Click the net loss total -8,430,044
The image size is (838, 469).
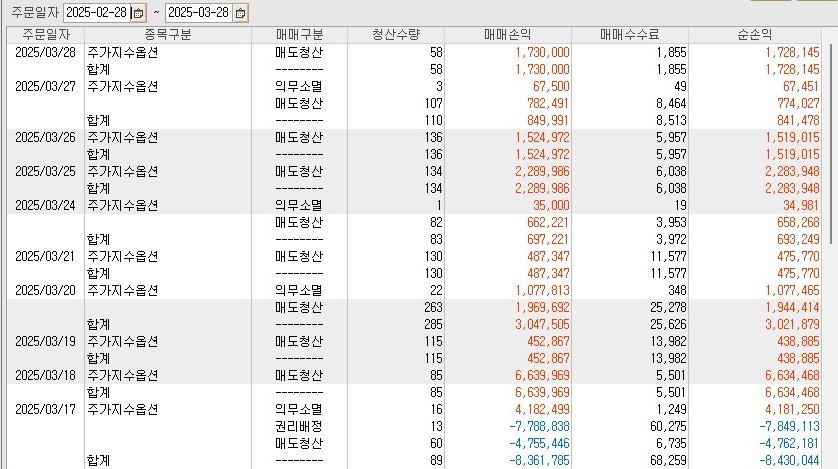tap(789, 460)
